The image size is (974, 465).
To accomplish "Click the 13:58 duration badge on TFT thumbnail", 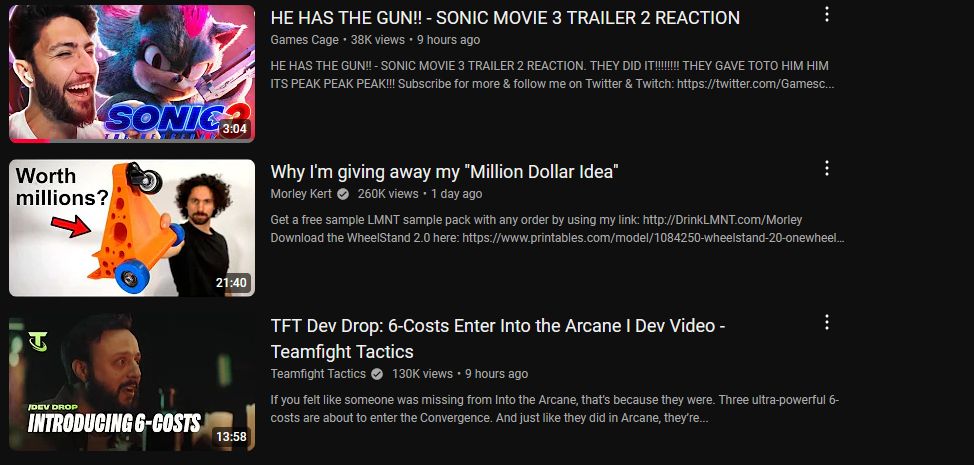I will (231, 437).
